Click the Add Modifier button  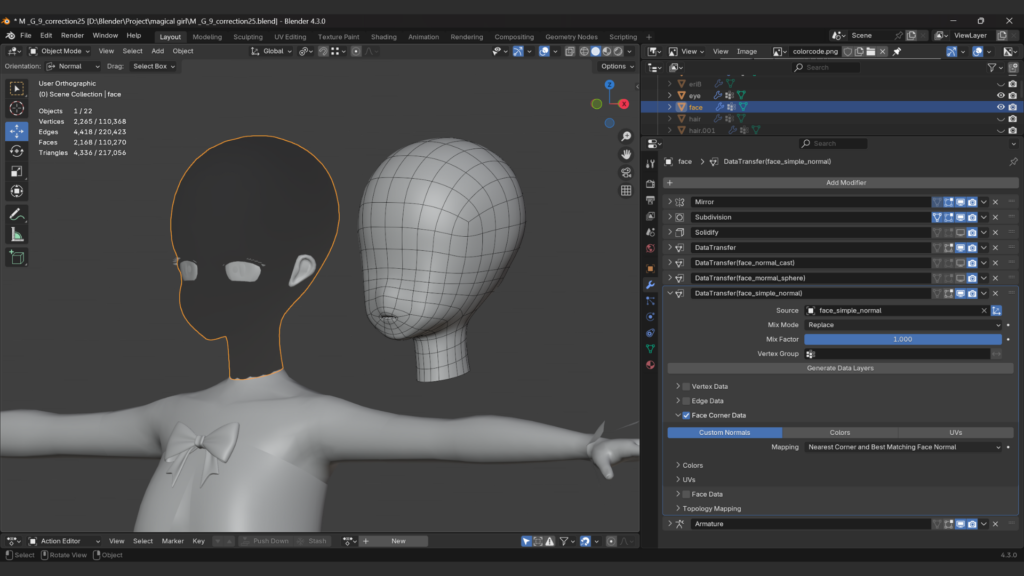(844, 182)
